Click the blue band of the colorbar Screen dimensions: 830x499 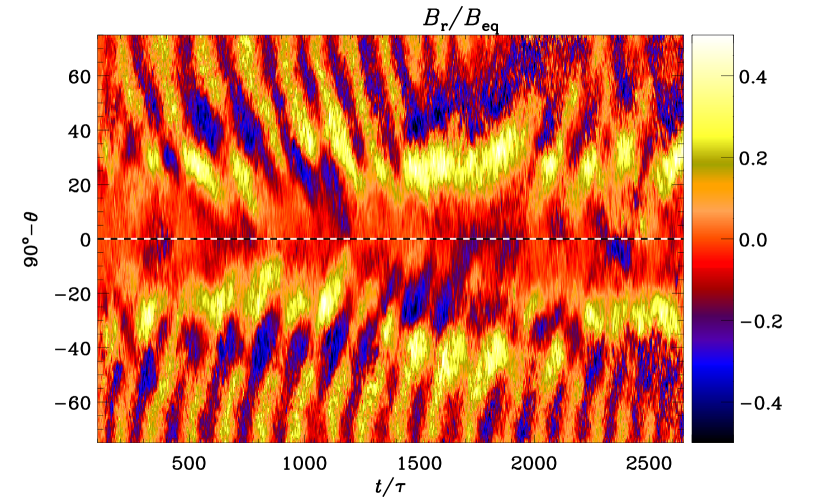(x=712, y=365)
